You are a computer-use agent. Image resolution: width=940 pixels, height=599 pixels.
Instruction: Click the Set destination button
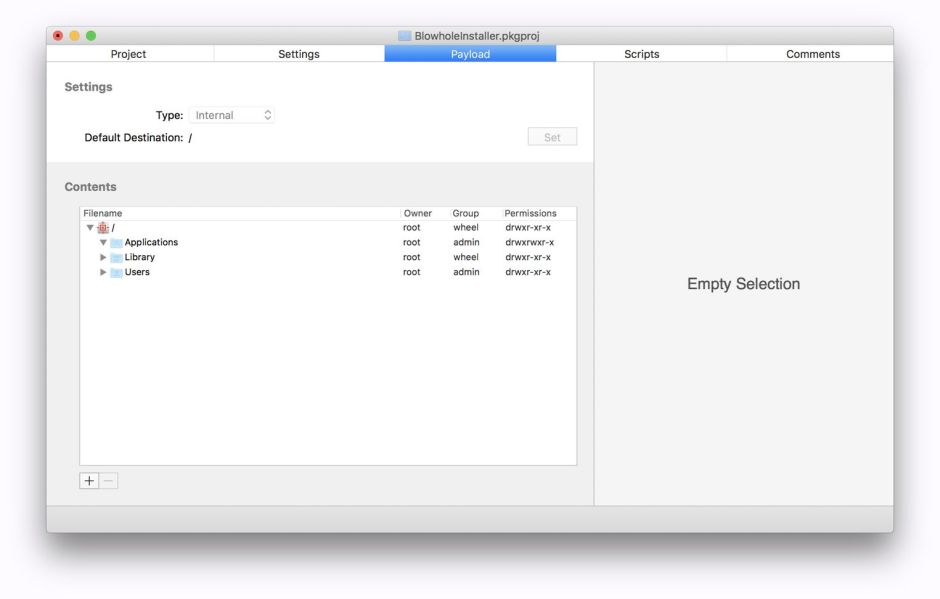(552, 137)
